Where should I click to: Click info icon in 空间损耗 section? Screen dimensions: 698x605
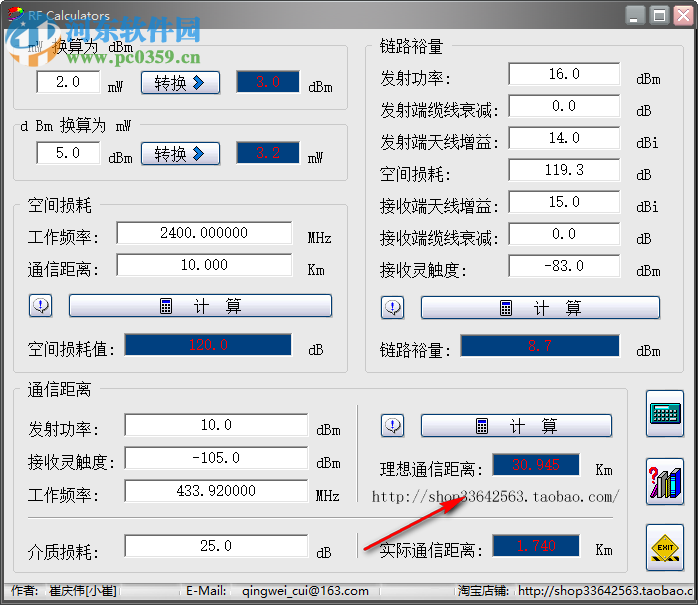point(41,305)
